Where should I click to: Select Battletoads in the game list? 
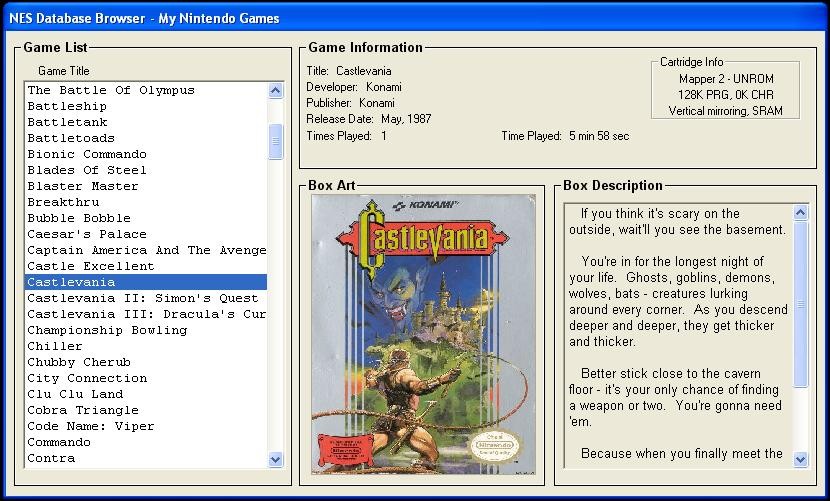(146, 138)
